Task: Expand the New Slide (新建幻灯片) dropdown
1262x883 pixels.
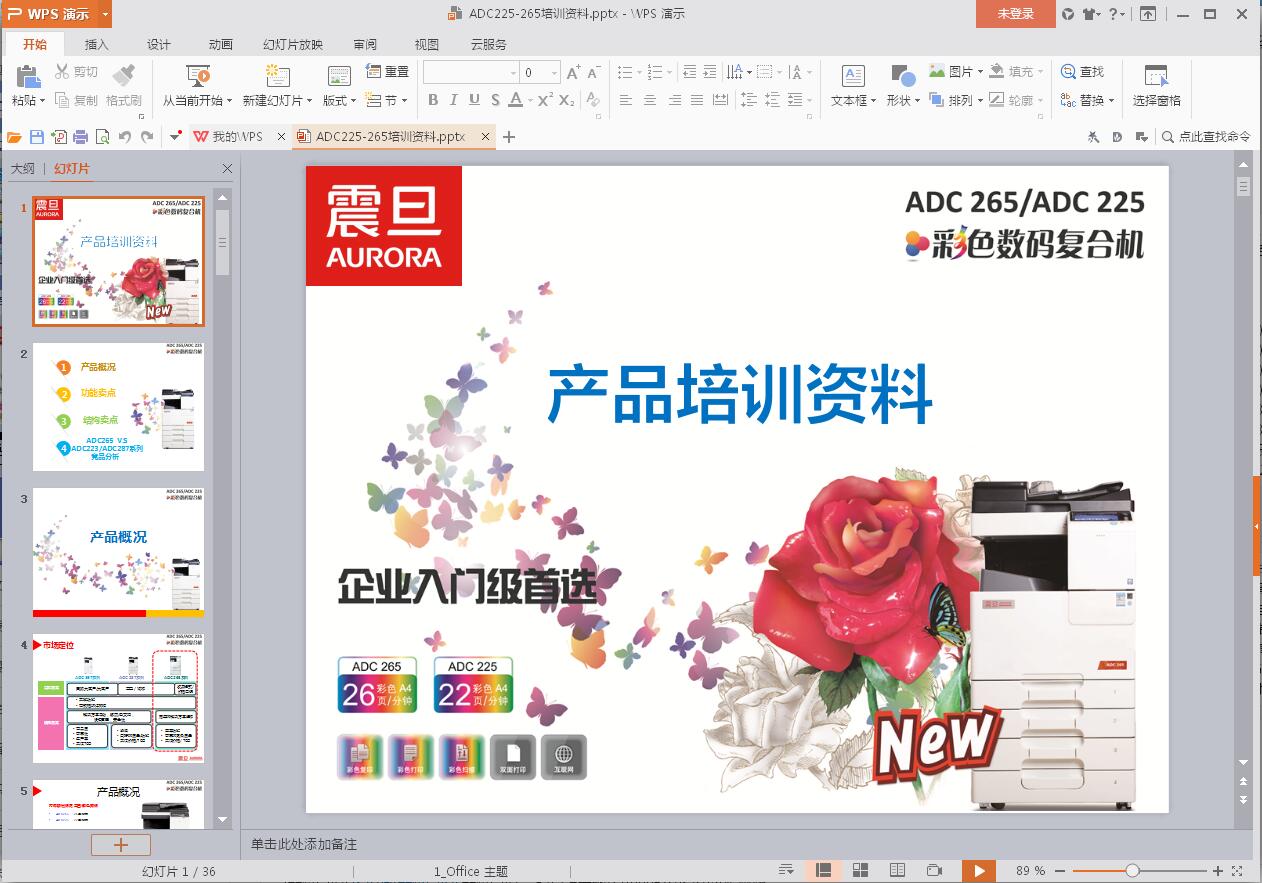Action: tap(309, 100)
